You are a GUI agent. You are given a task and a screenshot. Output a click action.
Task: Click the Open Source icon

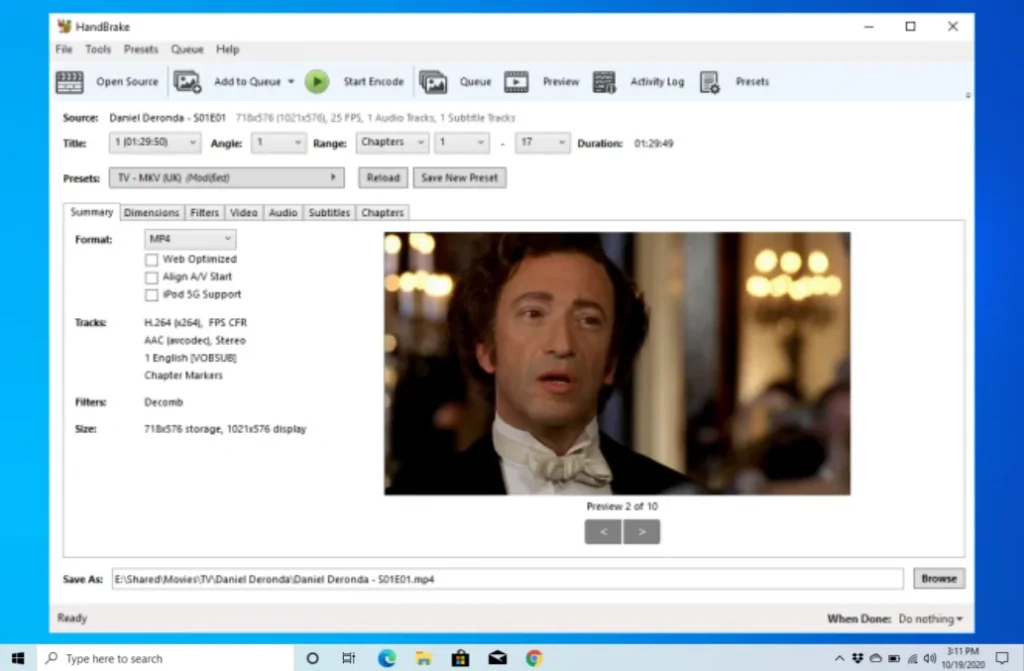click(70, 81)
